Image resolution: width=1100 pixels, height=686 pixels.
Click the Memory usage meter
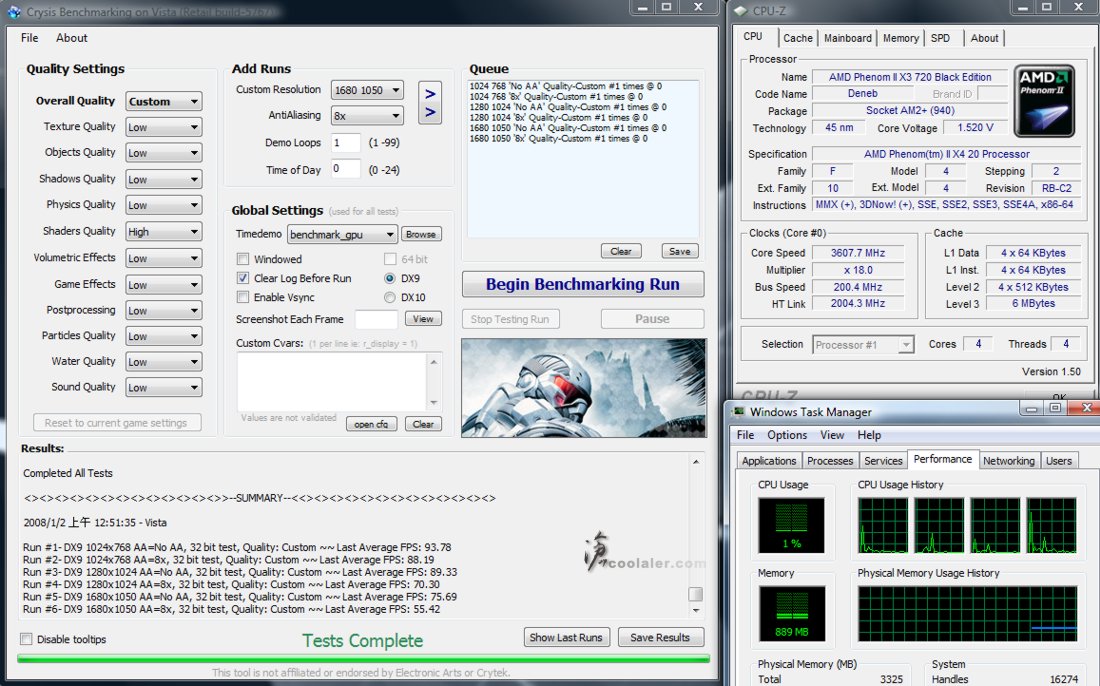click(791, 614)
